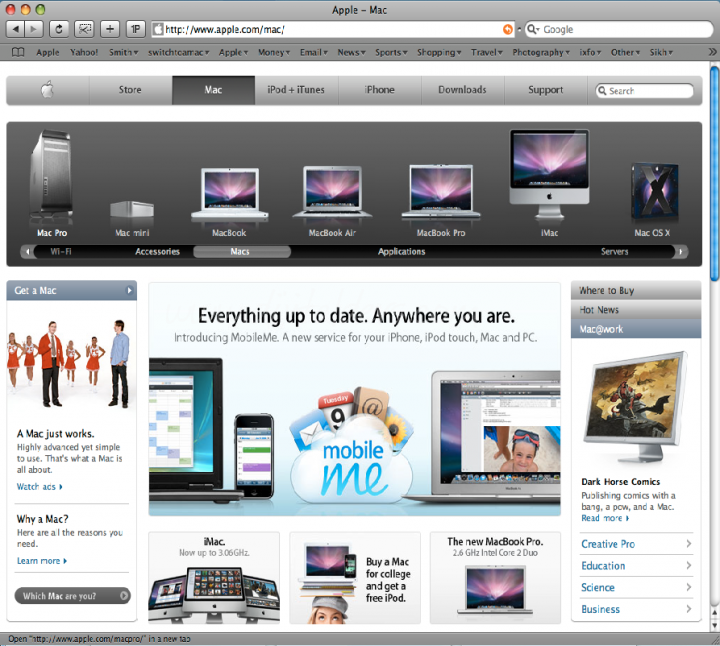Click the Apple logo in site navigation
The width and height of the screenshot is (720, 646).
[x=47, y=90]
